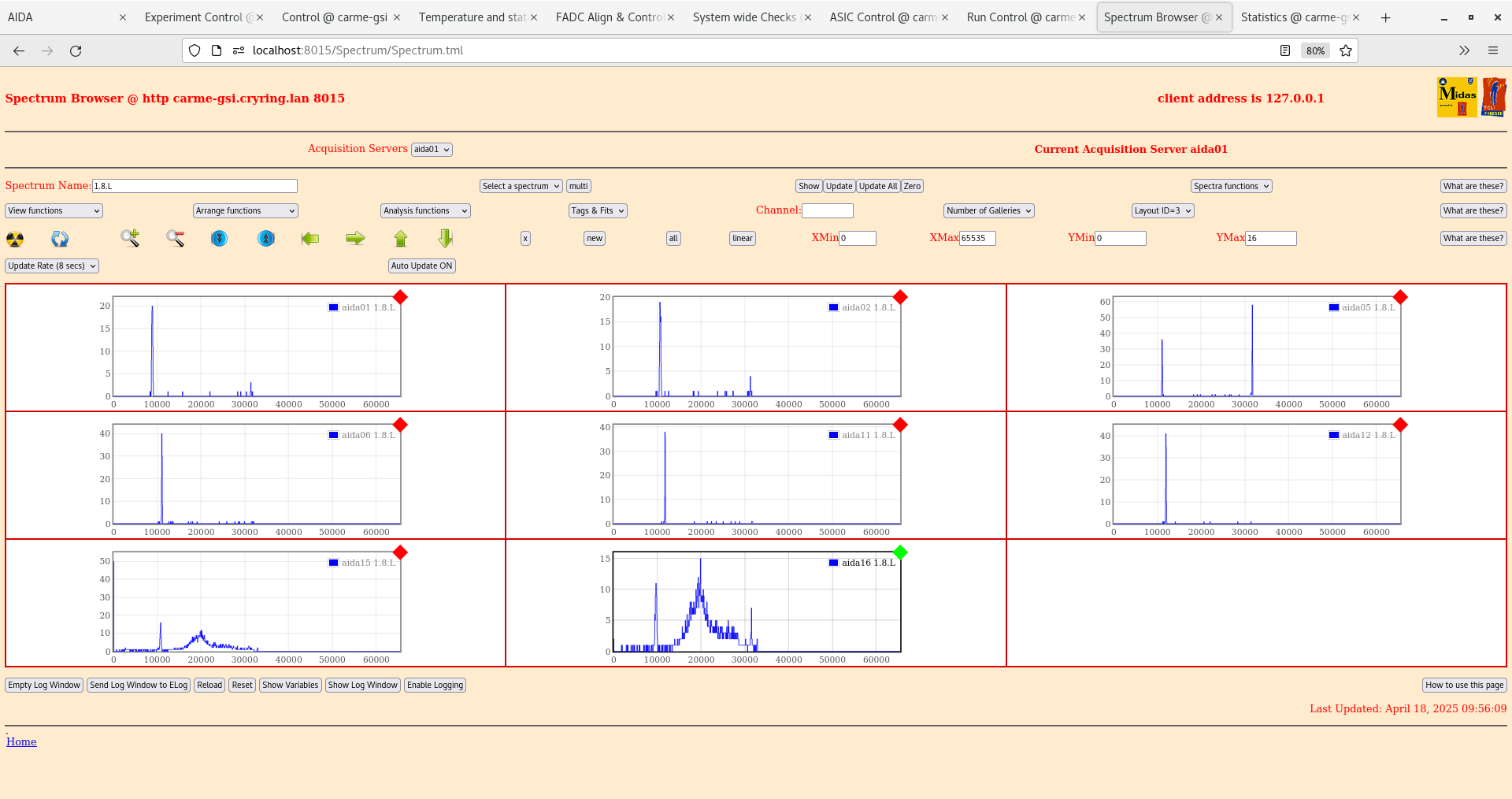Click the green left arrow icon
Screen dimensions: 1512x799
tap(310, 238)
